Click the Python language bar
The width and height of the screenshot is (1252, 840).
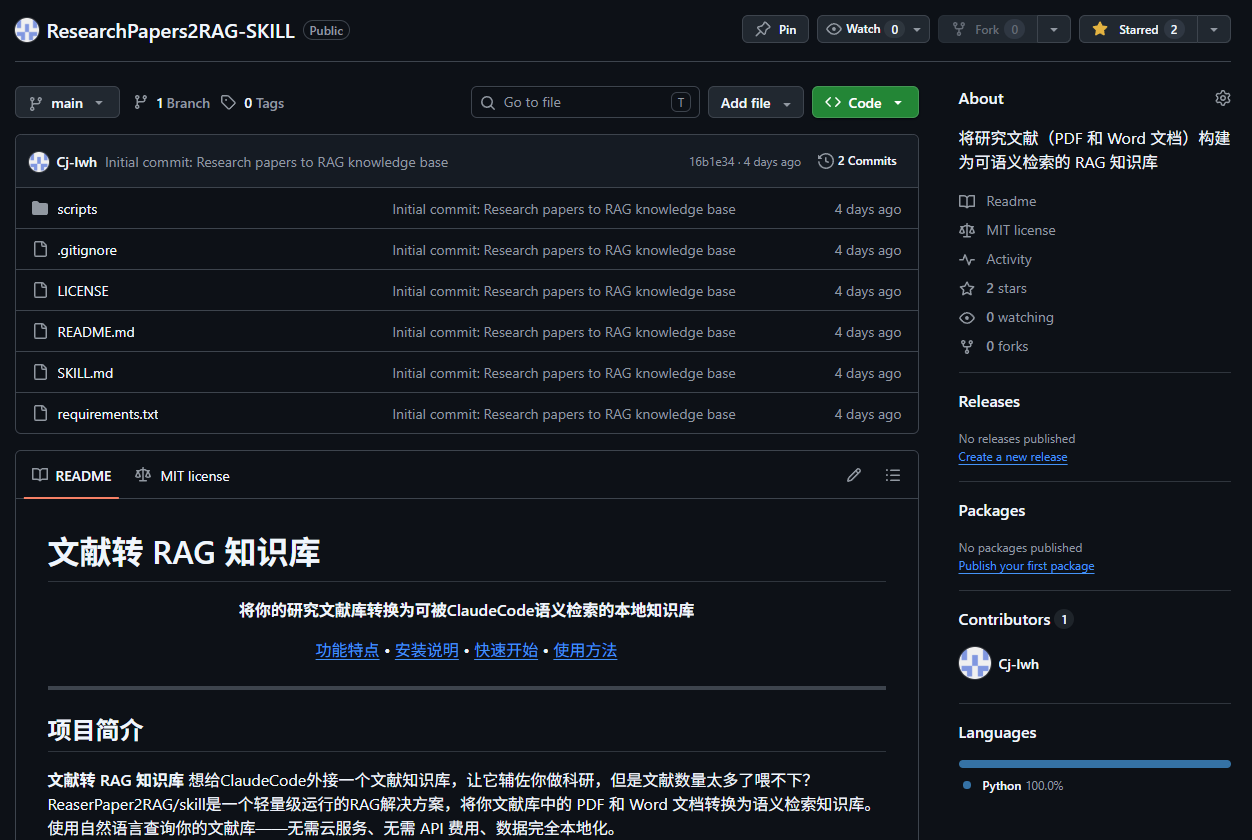[1094, 764]
